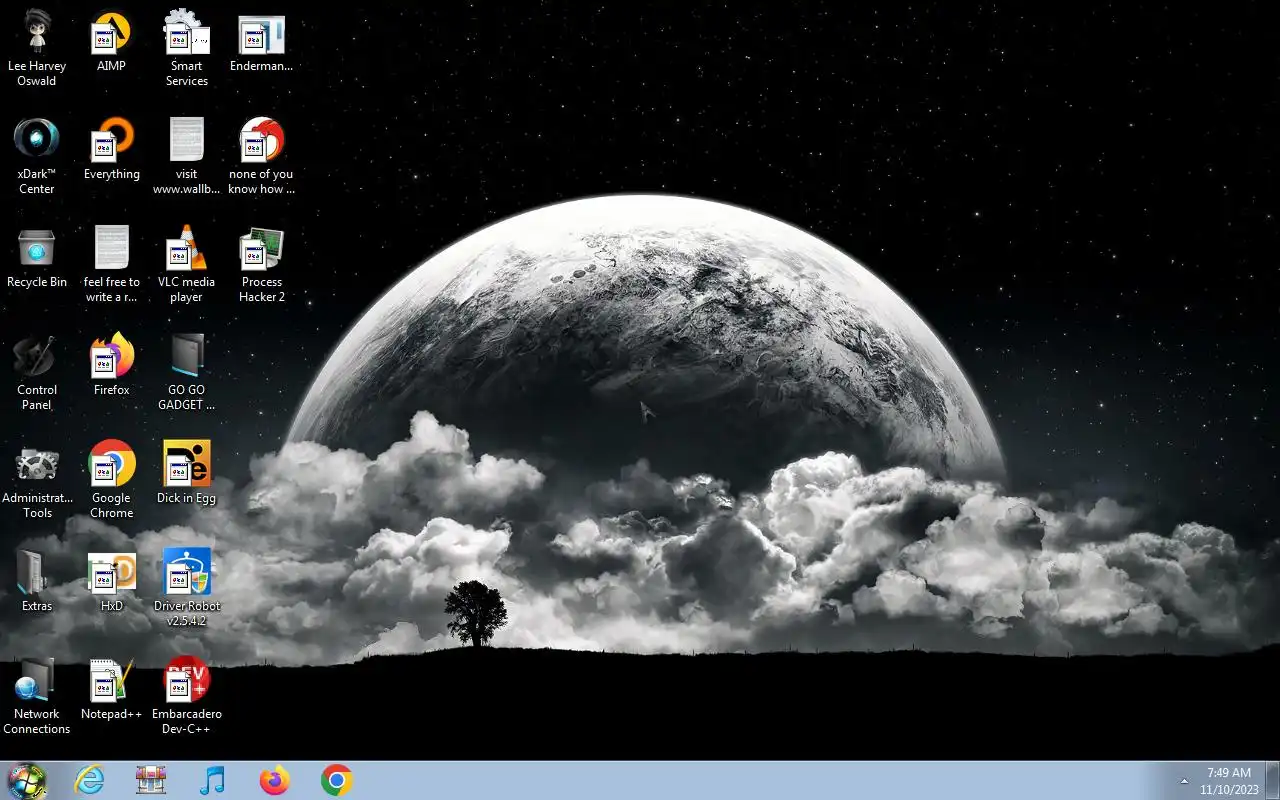
Task: Select the 'visit www.wallb...' text file
Action: pyautogui.click(x=186, y=157)
